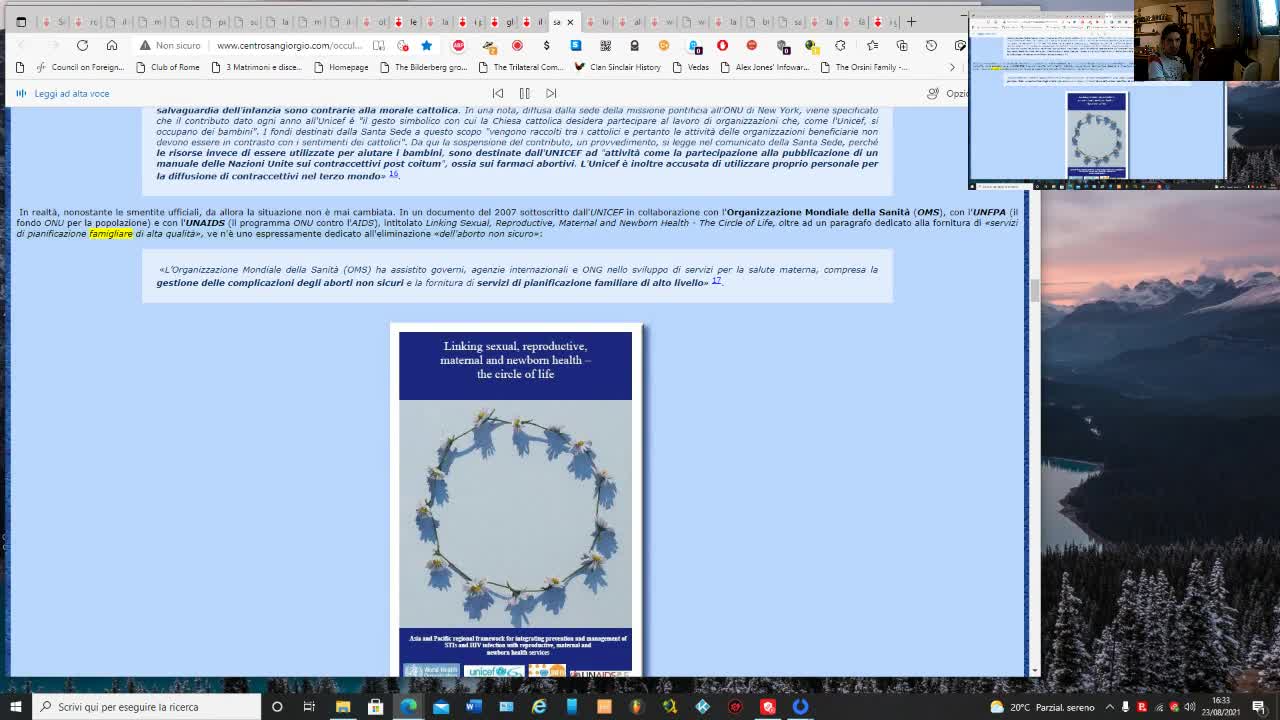Open Kodi from the taskbar

pos(702,707)
